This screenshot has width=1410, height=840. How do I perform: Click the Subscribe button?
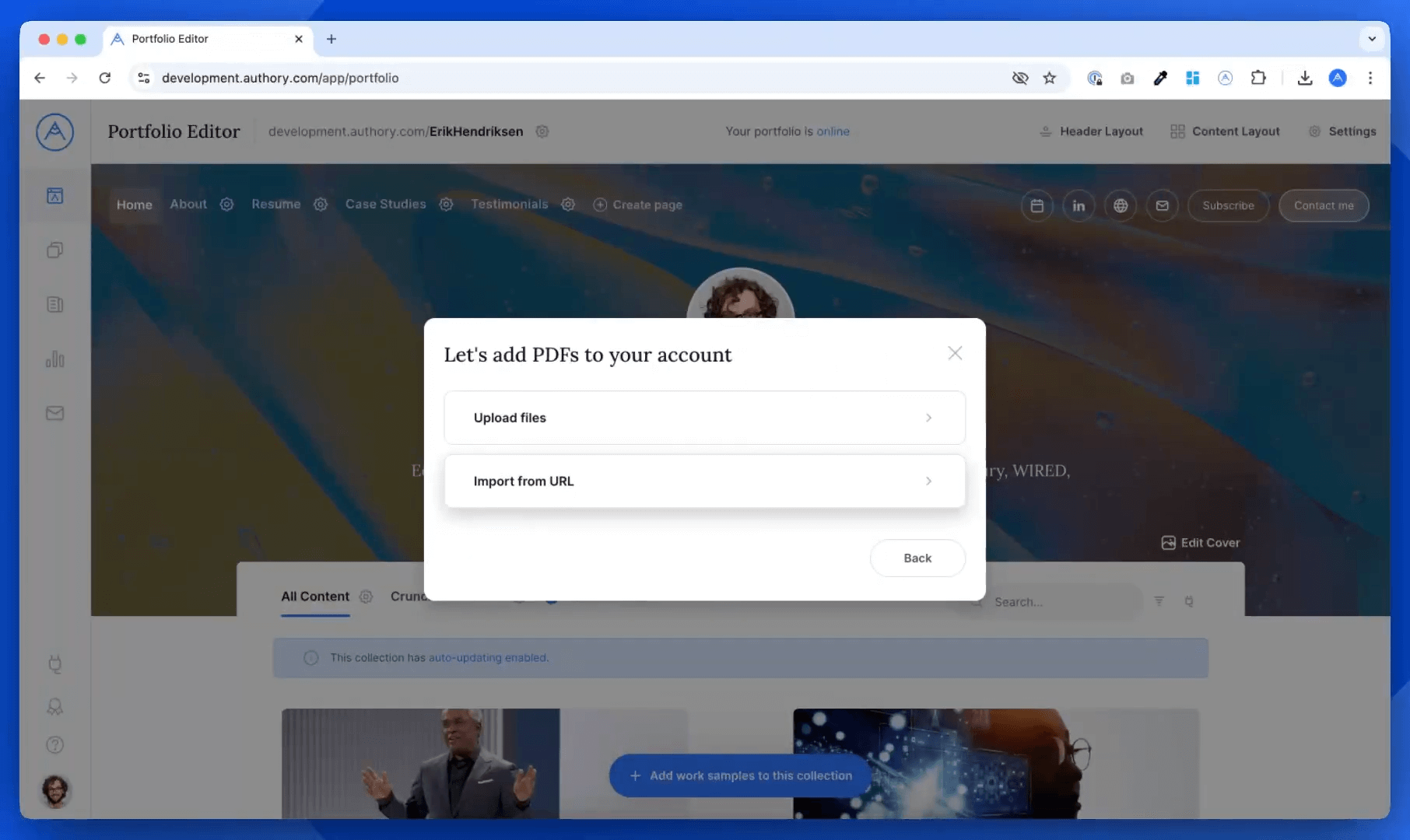[1228, 205]
